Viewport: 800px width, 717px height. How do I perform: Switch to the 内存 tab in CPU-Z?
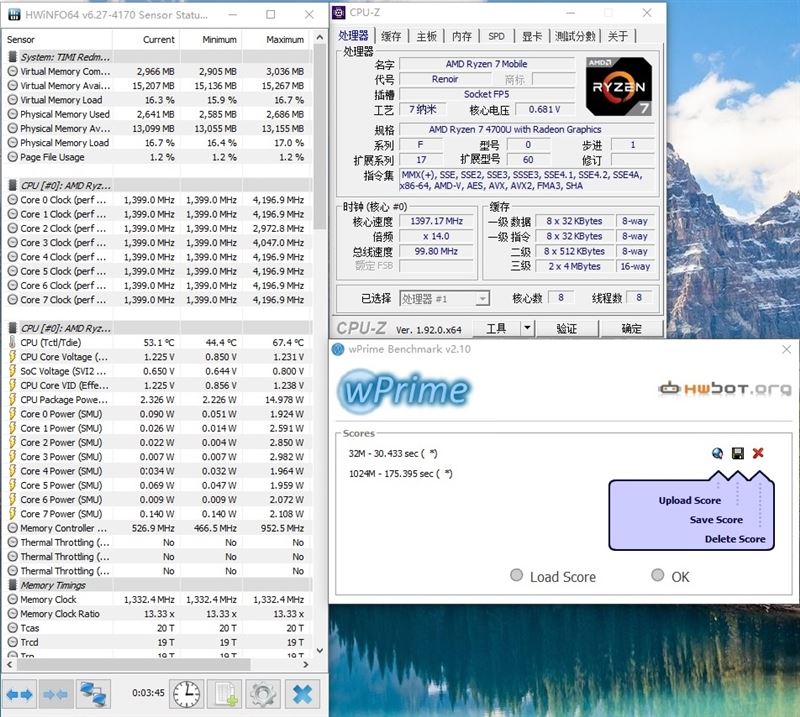point(462,36)
